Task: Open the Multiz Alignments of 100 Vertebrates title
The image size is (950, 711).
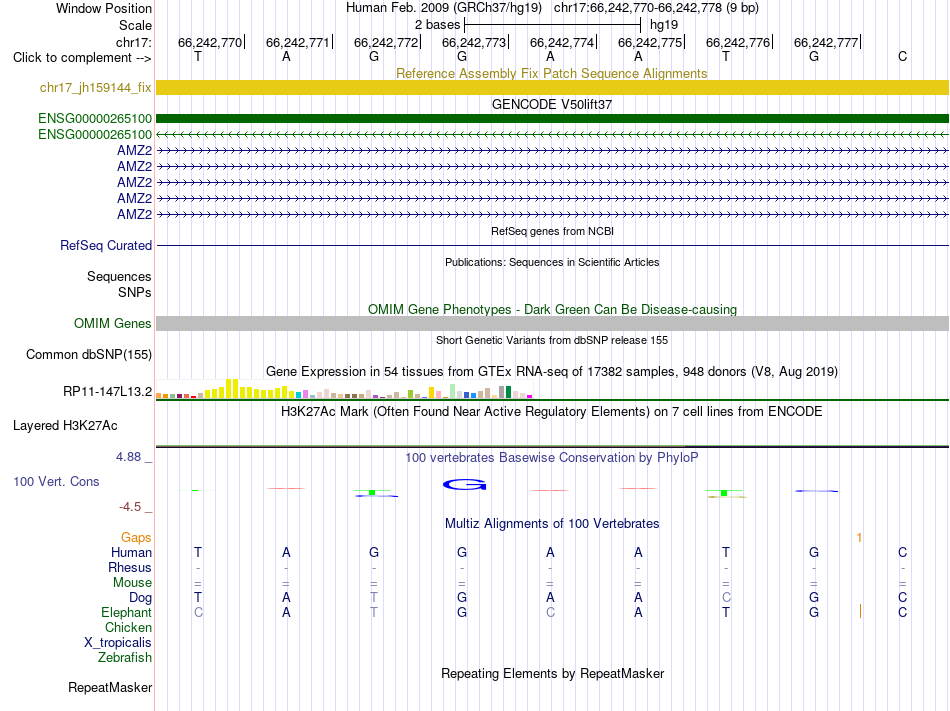Action: [552, 523]
